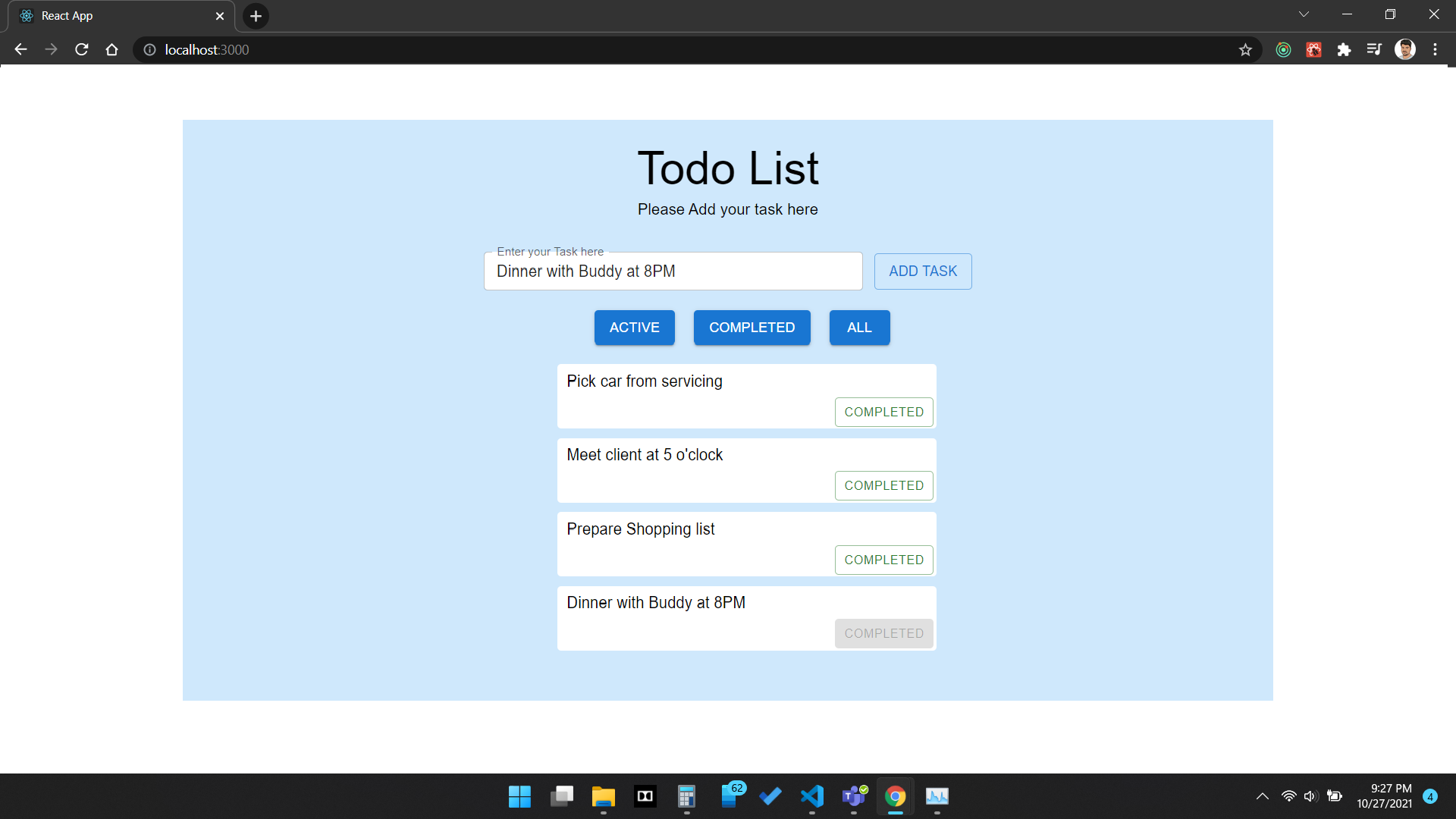Open the window control dropdown chevron
Viewport: 1456px width, 819px height.
(1304, 14)
